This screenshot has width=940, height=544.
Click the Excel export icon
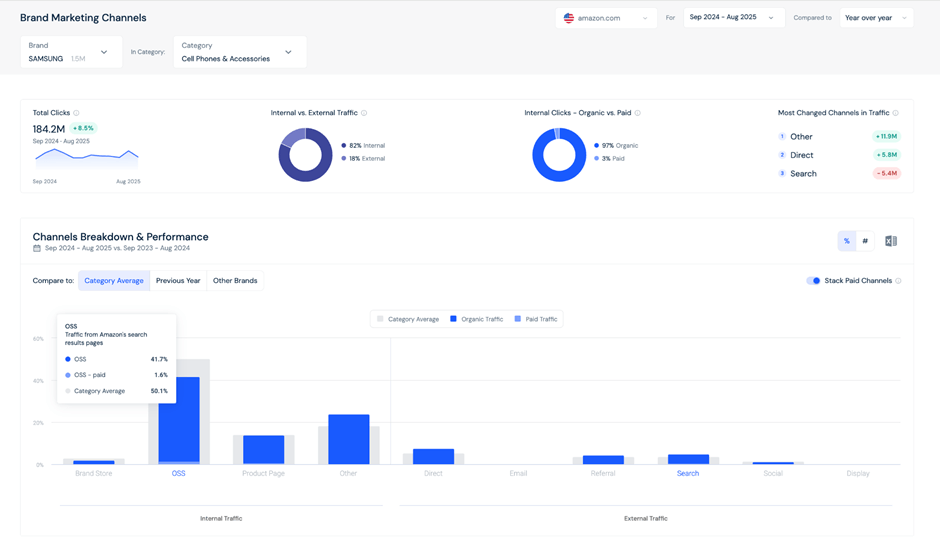point(890,241)
